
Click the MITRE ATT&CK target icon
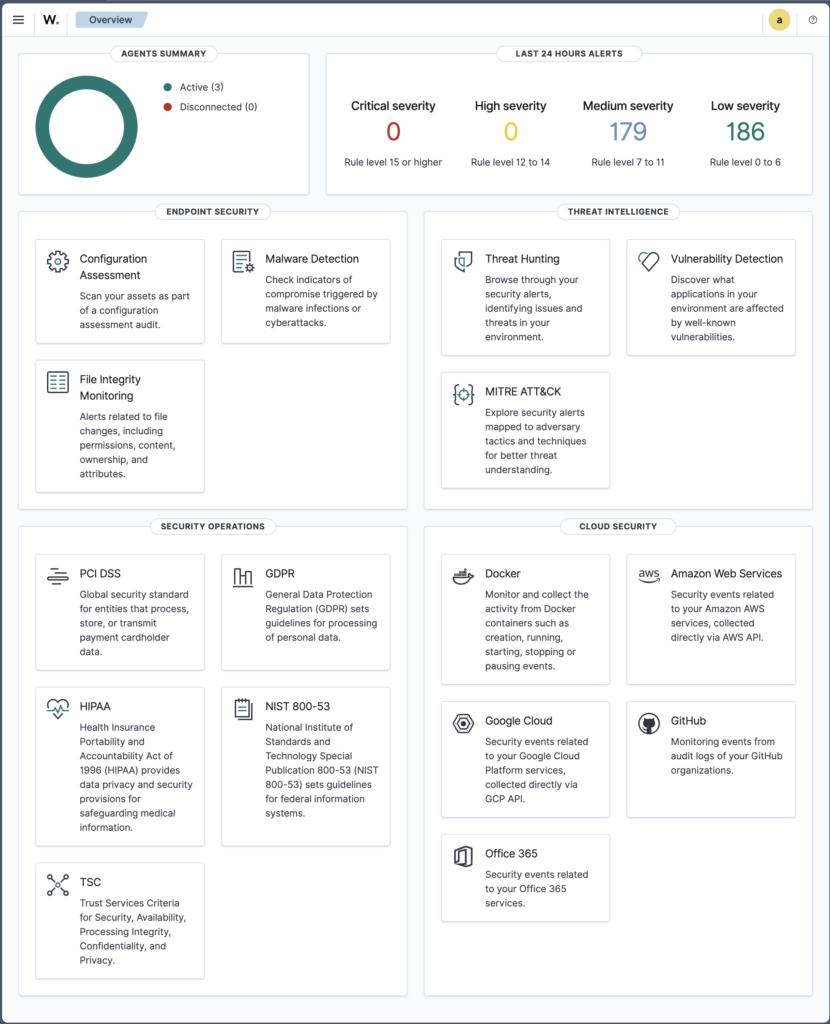pyautogui.click(x=463, y=394)
